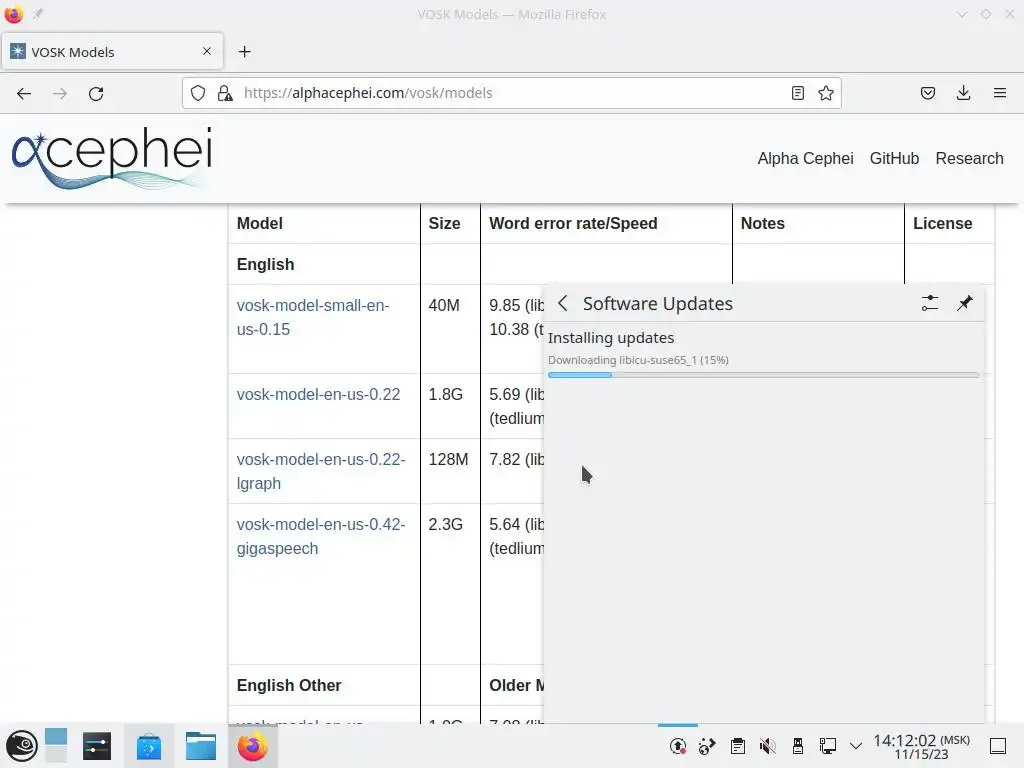Click the 128M size cell
Image resolution: width=1024 pixels, height=768 pixels.
[448, 460]
